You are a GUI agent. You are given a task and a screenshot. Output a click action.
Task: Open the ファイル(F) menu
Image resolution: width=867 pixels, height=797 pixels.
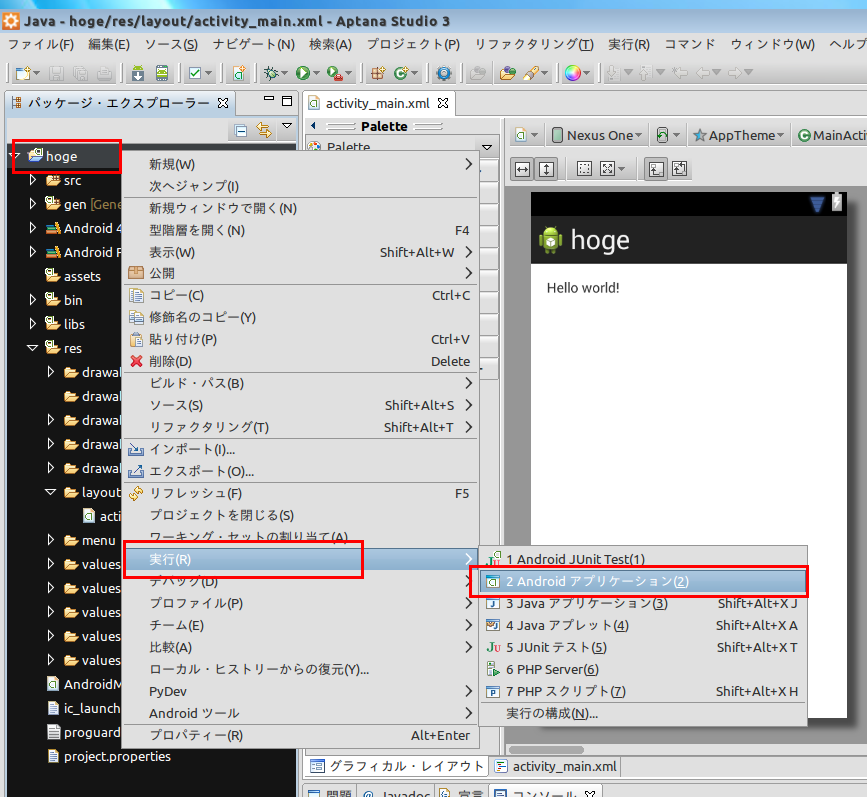(x=41, y=44)
